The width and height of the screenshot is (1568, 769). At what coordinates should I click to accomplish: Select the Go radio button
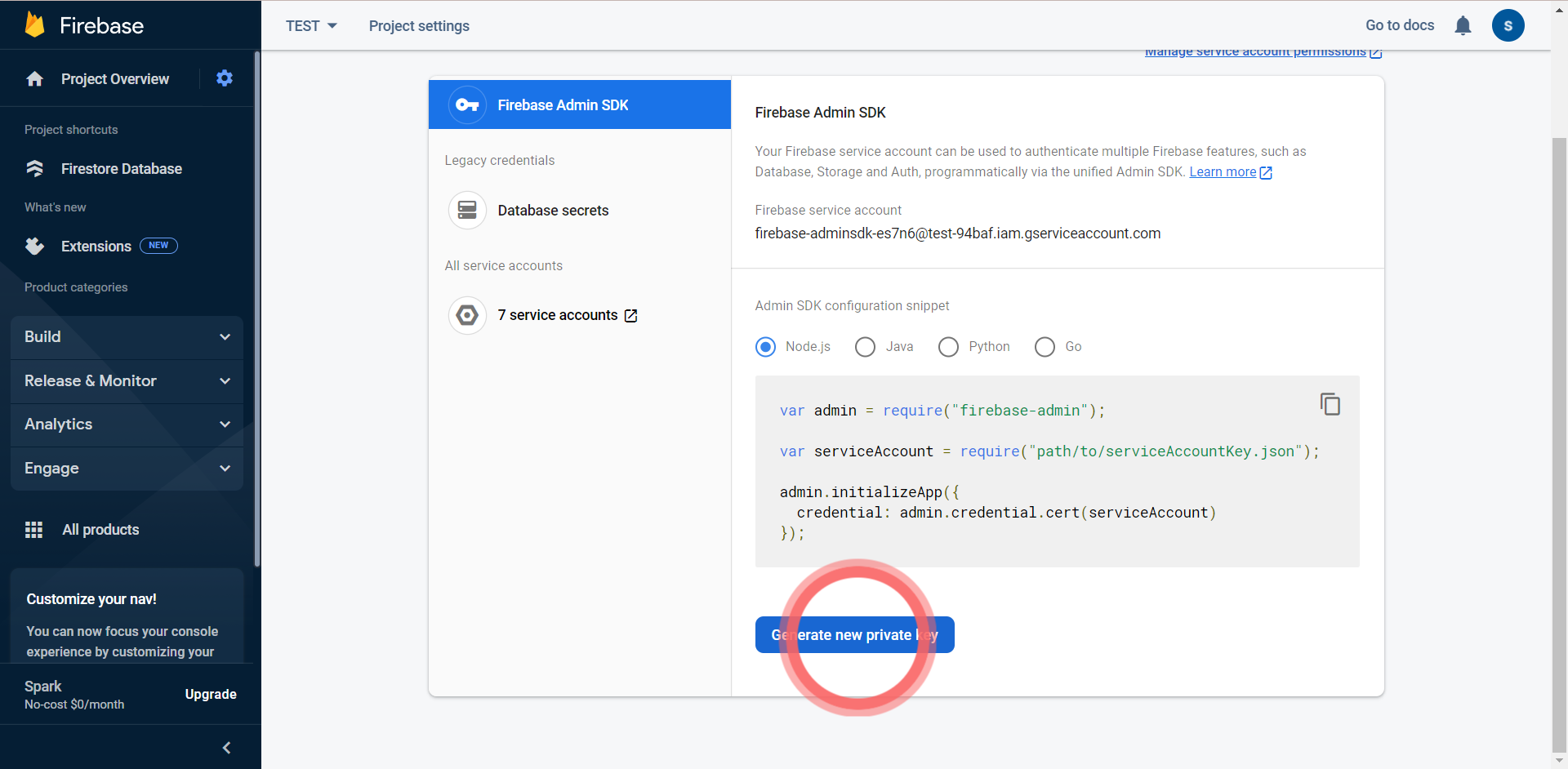pyautogui.click(x=1045, y=347)
